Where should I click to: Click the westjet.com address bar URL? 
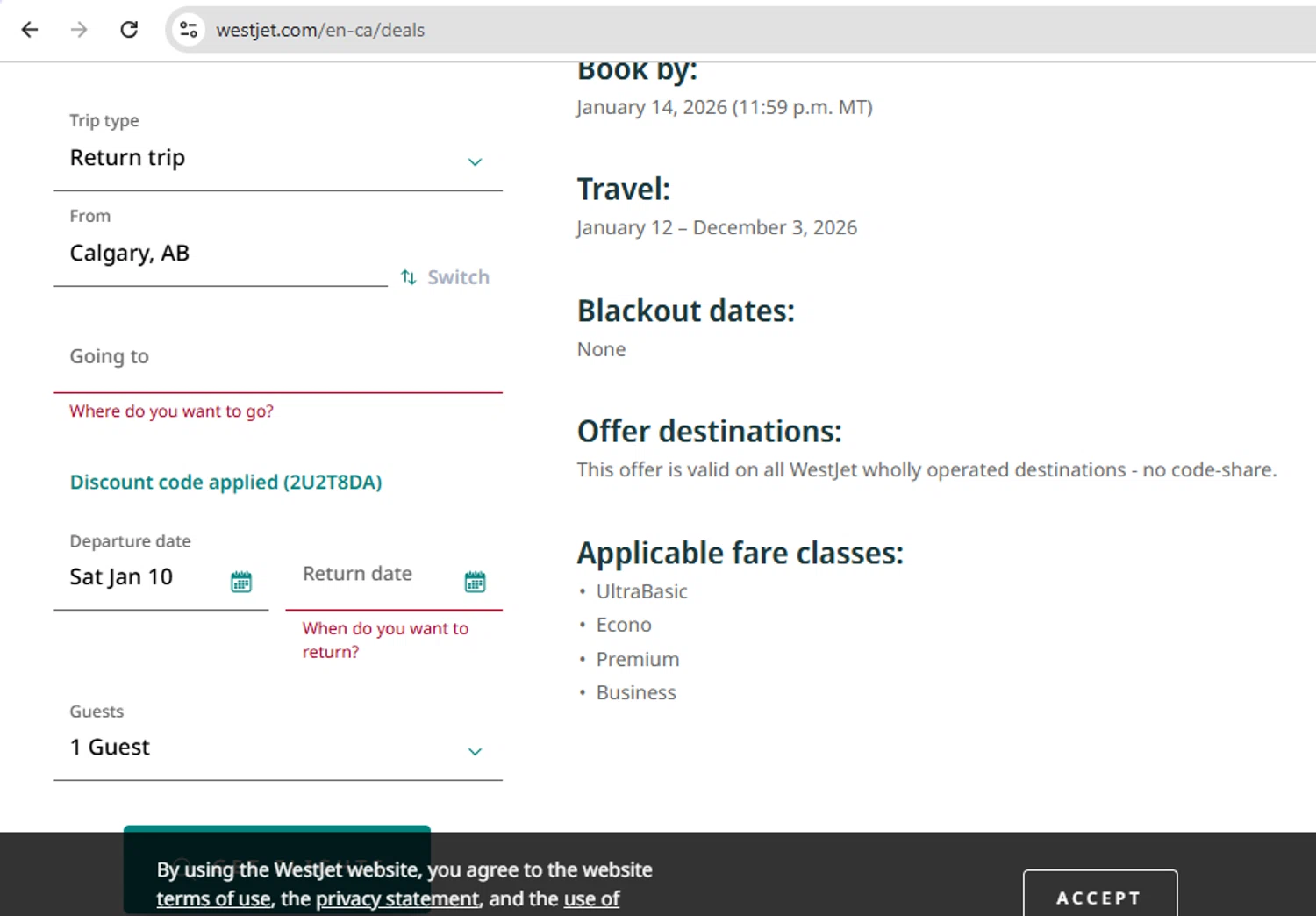320,30
